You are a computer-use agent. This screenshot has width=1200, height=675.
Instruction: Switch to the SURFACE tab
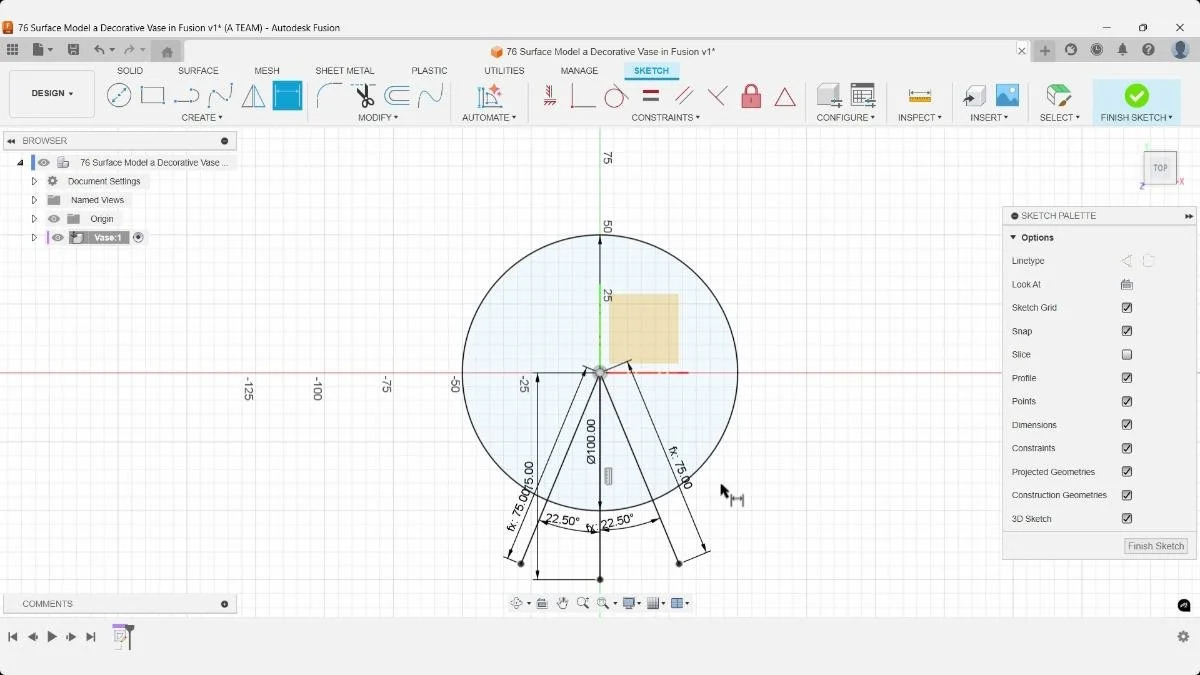click(198, 71)
